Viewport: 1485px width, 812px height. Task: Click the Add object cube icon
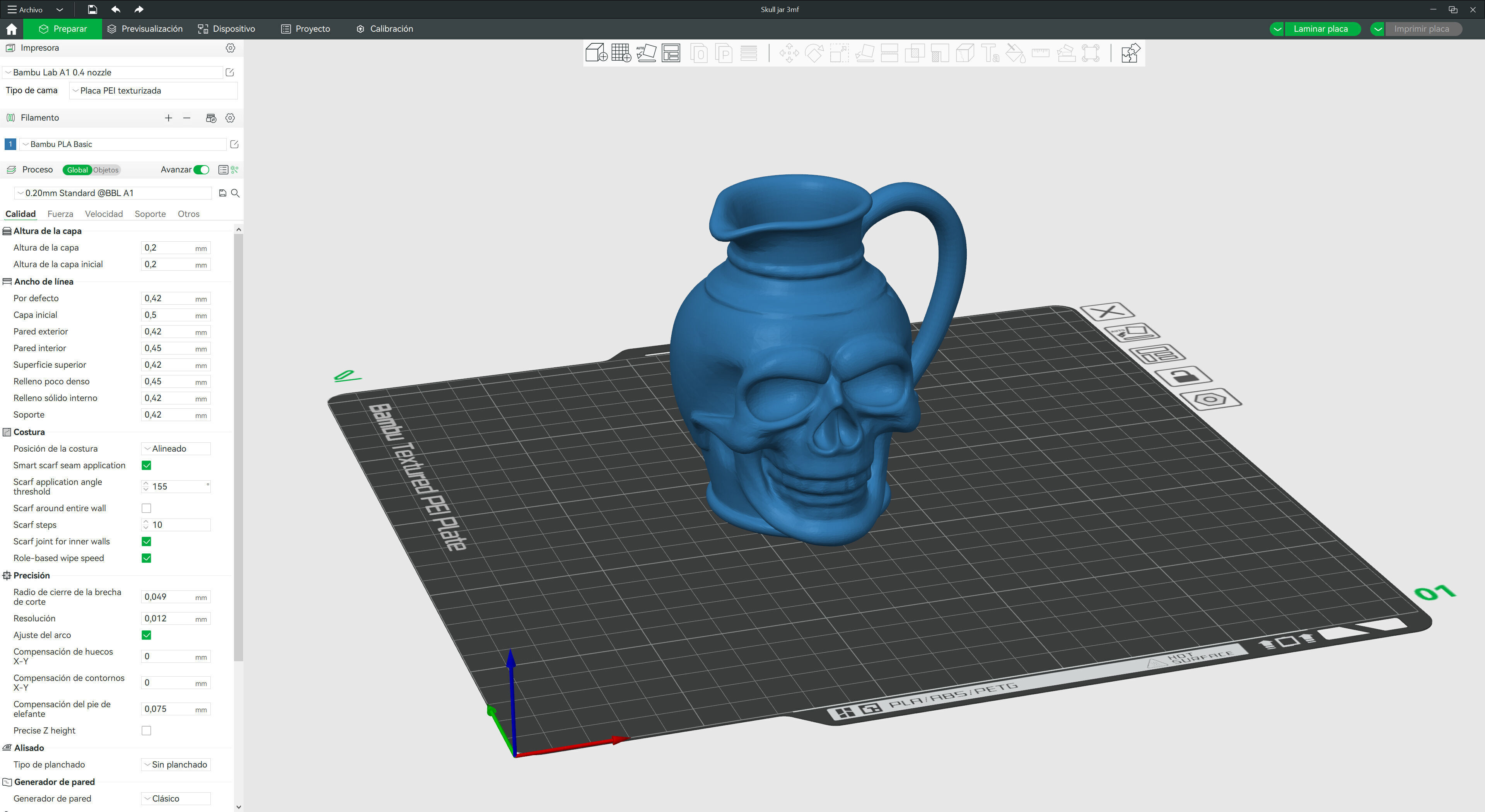pyautogui.click(x=596, y=53)
